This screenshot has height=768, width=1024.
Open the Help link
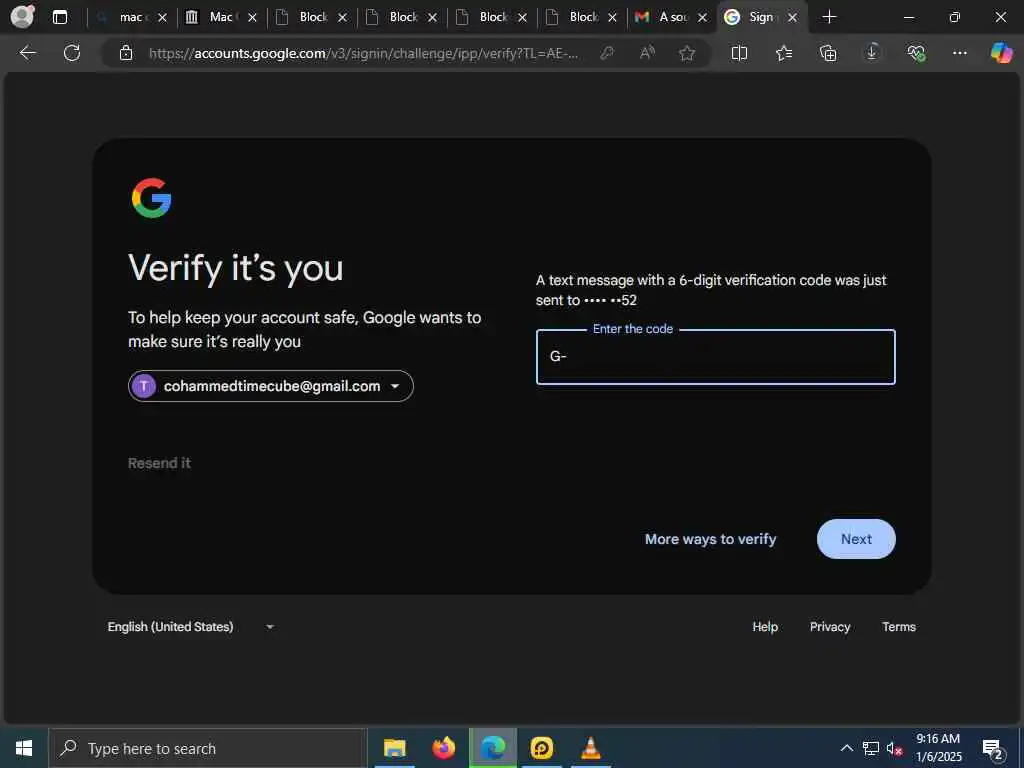pyautogui.click(x=765, y=627)
